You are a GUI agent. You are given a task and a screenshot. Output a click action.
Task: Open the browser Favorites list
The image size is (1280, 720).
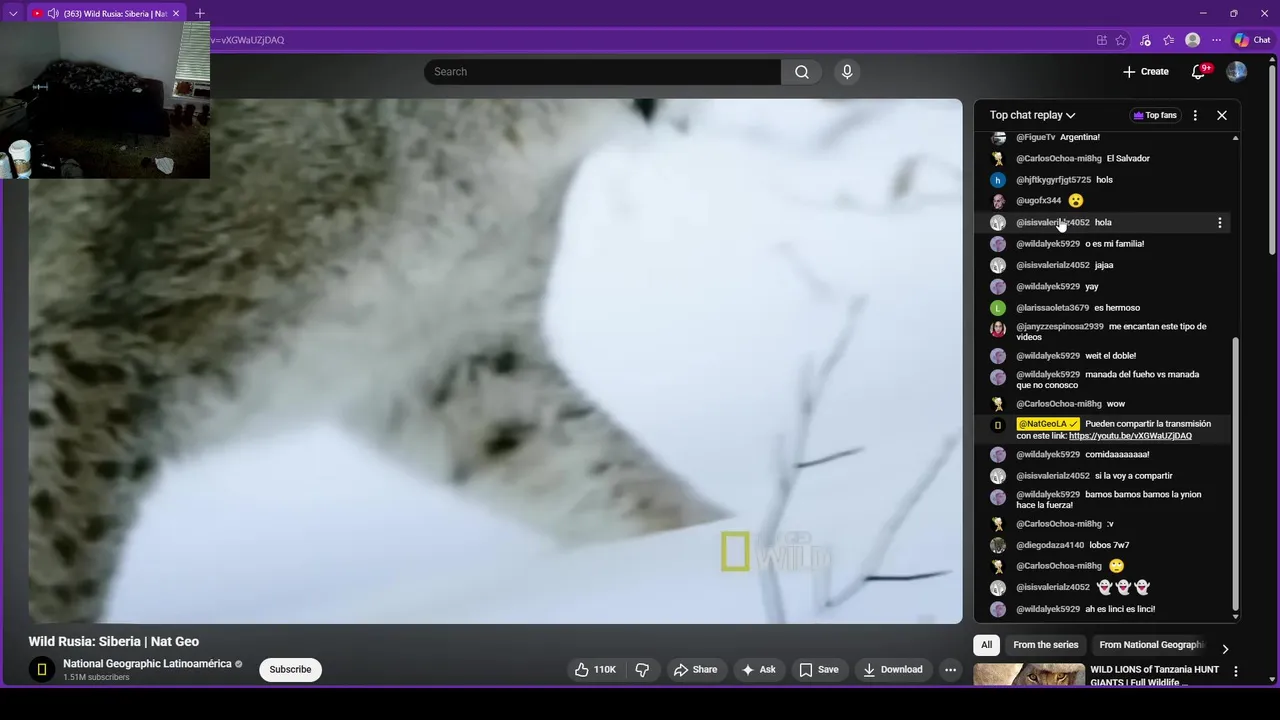pos(1169,40)
